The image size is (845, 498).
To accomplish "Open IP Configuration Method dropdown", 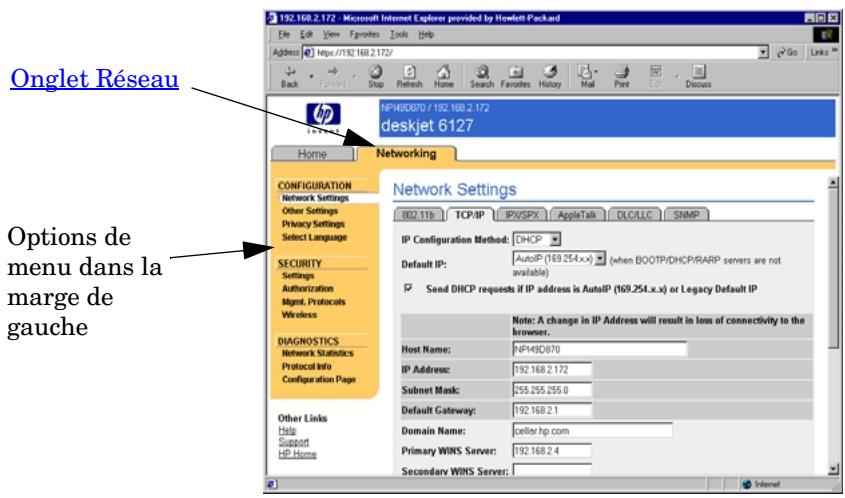I will click(x=537, y=239).
